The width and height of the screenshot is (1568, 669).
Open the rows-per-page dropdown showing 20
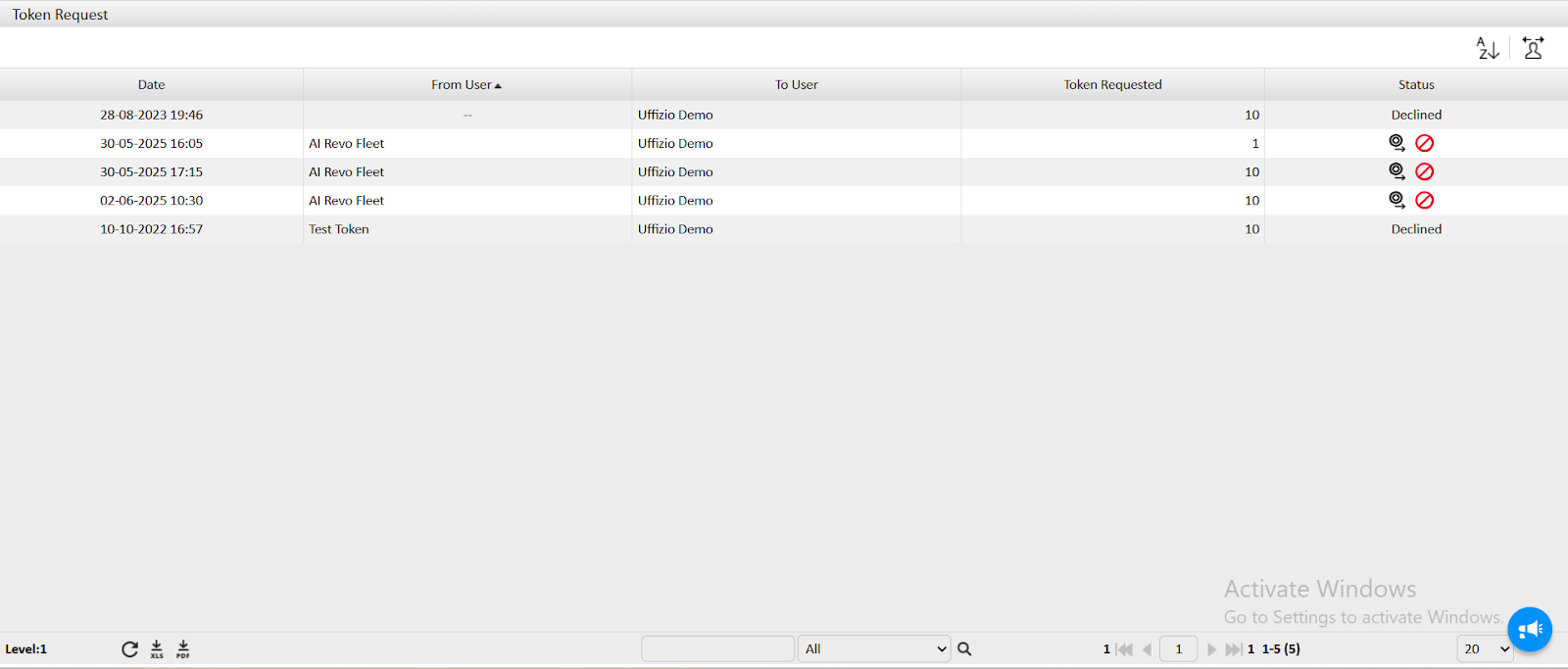coord(1485,649)
